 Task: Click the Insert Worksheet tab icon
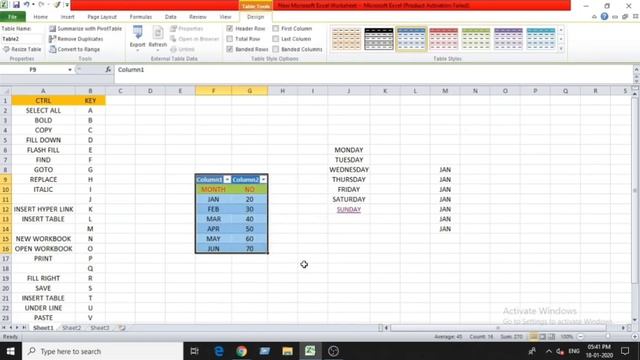tap(122, 328)
